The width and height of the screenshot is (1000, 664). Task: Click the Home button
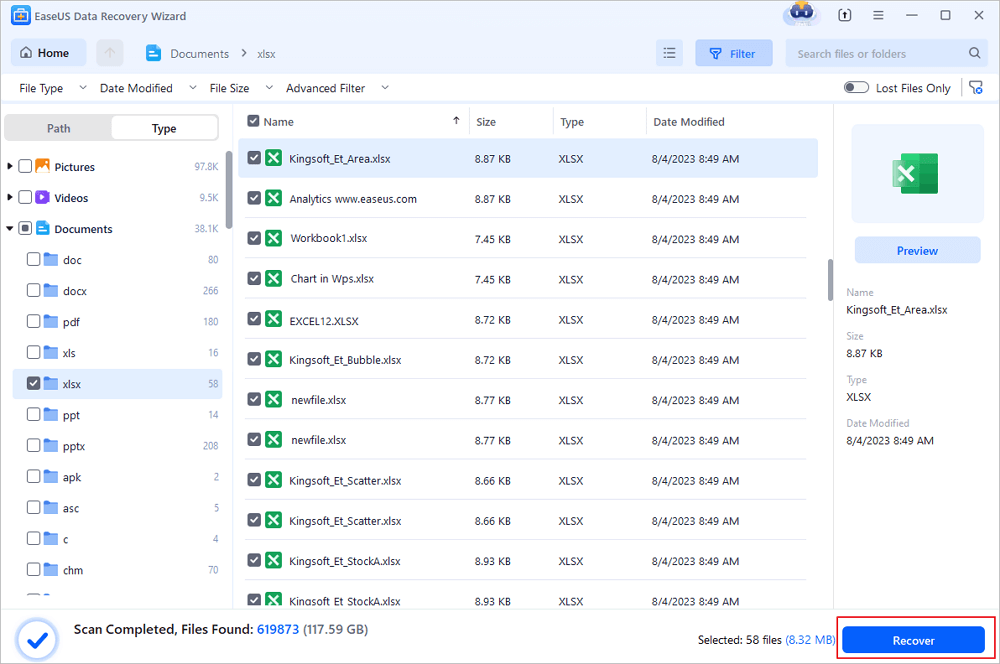48,53
